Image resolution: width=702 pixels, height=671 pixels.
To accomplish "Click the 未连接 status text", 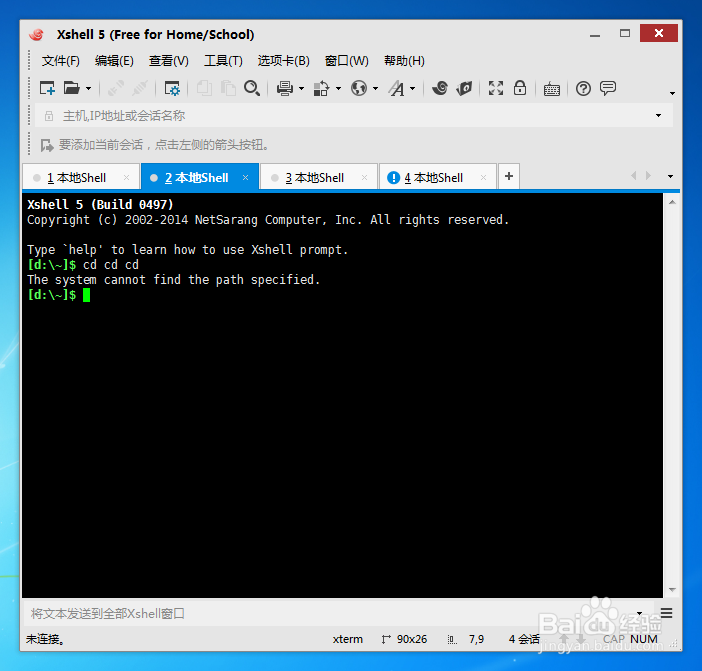I will click(45, 639).
